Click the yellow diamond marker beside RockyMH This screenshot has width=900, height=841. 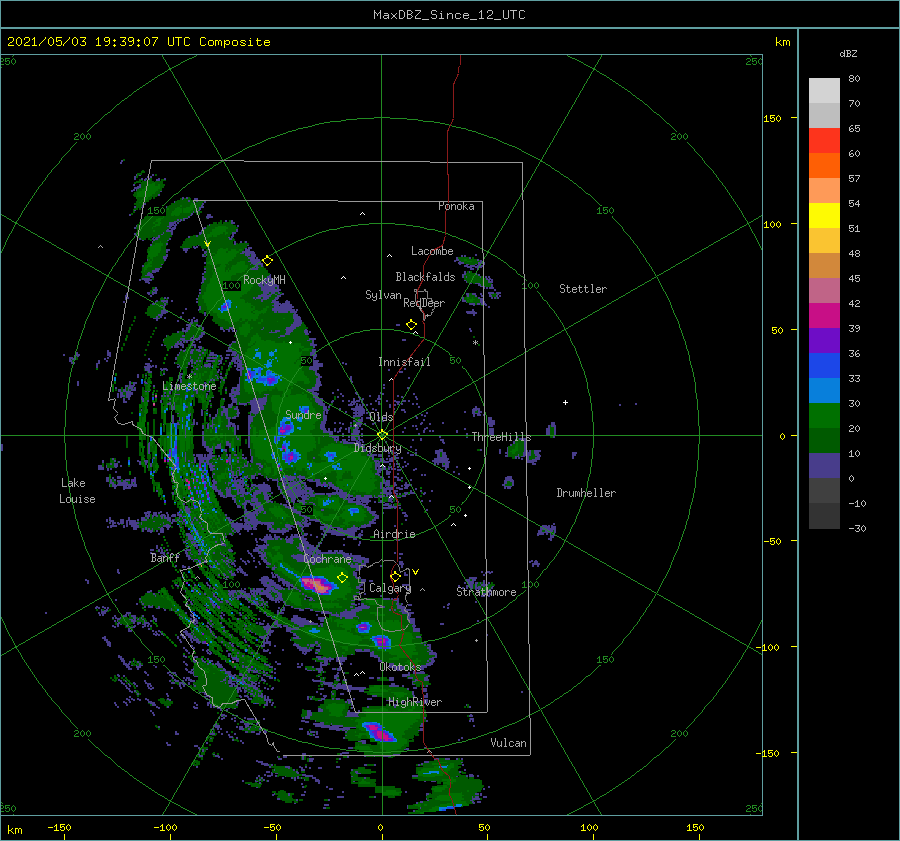[x=267, y=261]
